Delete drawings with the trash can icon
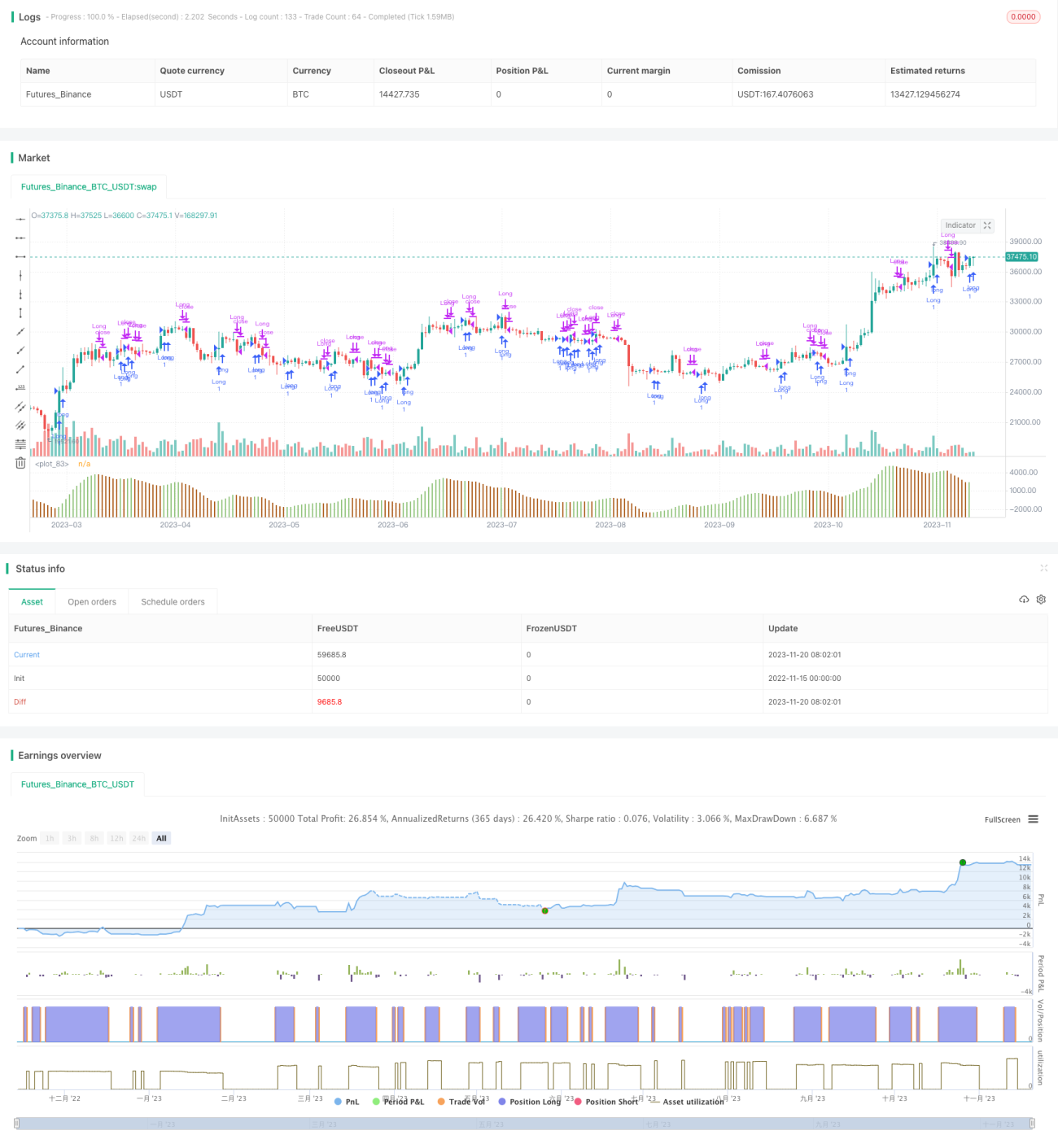 click(x=20, y=463)
